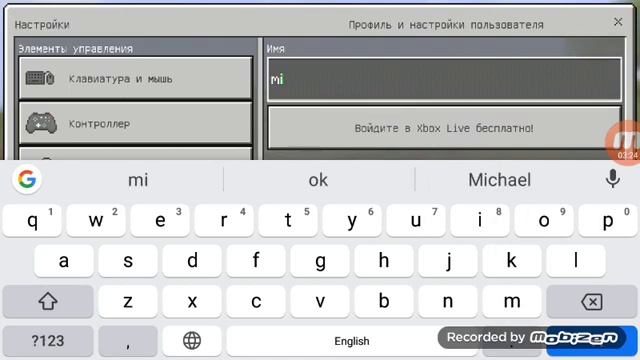Choose the 'ok' word suggestion
The height and width of the screenshot is (360, 640).
tap(318, 180)
